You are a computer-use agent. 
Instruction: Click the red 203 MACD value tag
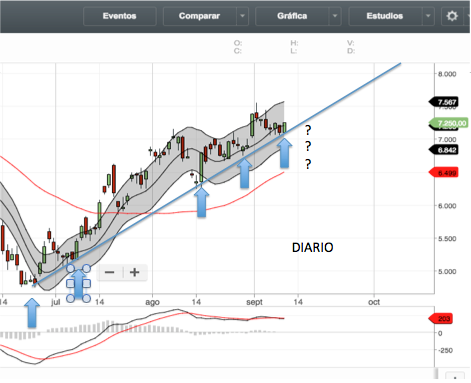[441, 319]
